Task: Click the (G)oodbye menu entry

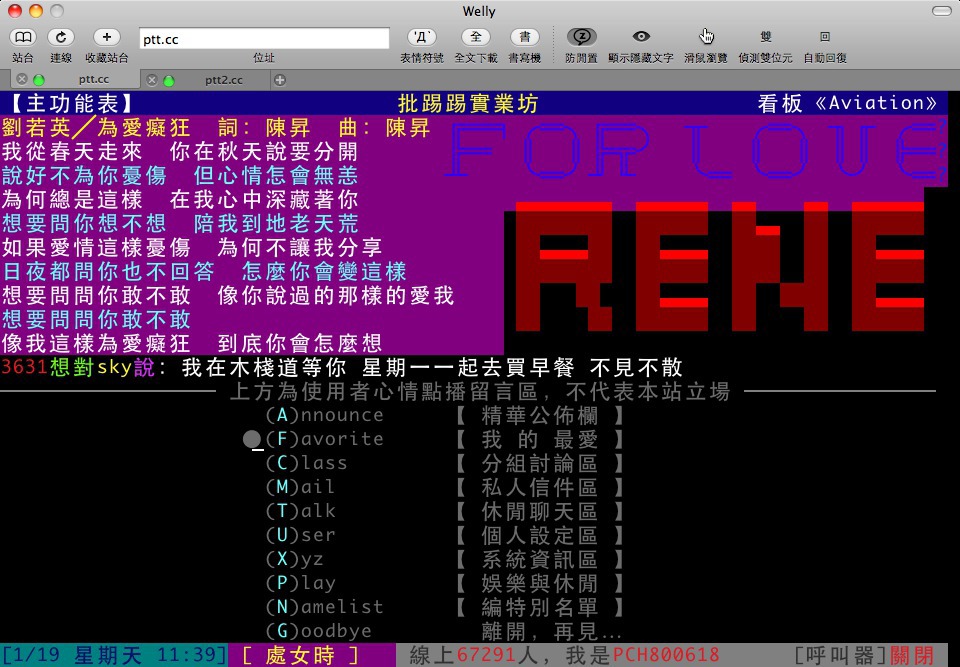Action: 319,631
